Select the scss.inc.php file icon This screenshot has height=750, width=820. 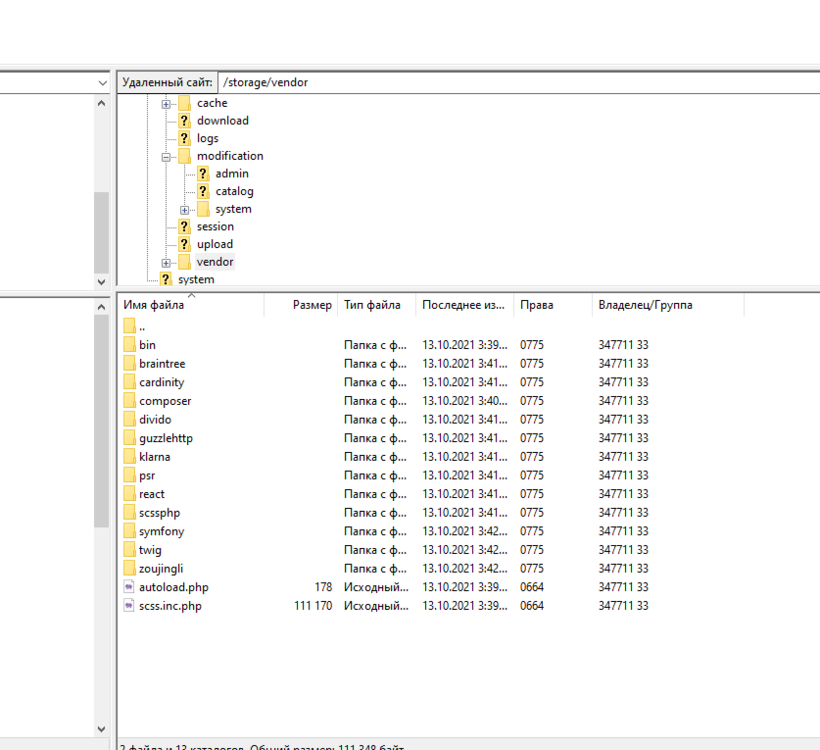(127, 605)
